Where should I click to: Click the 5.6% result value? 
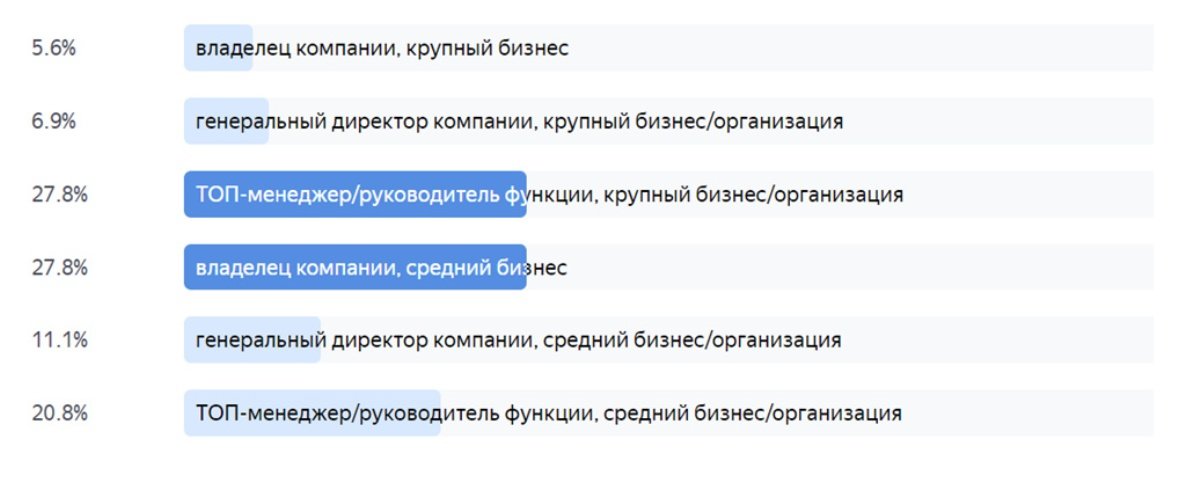point(54,48)
